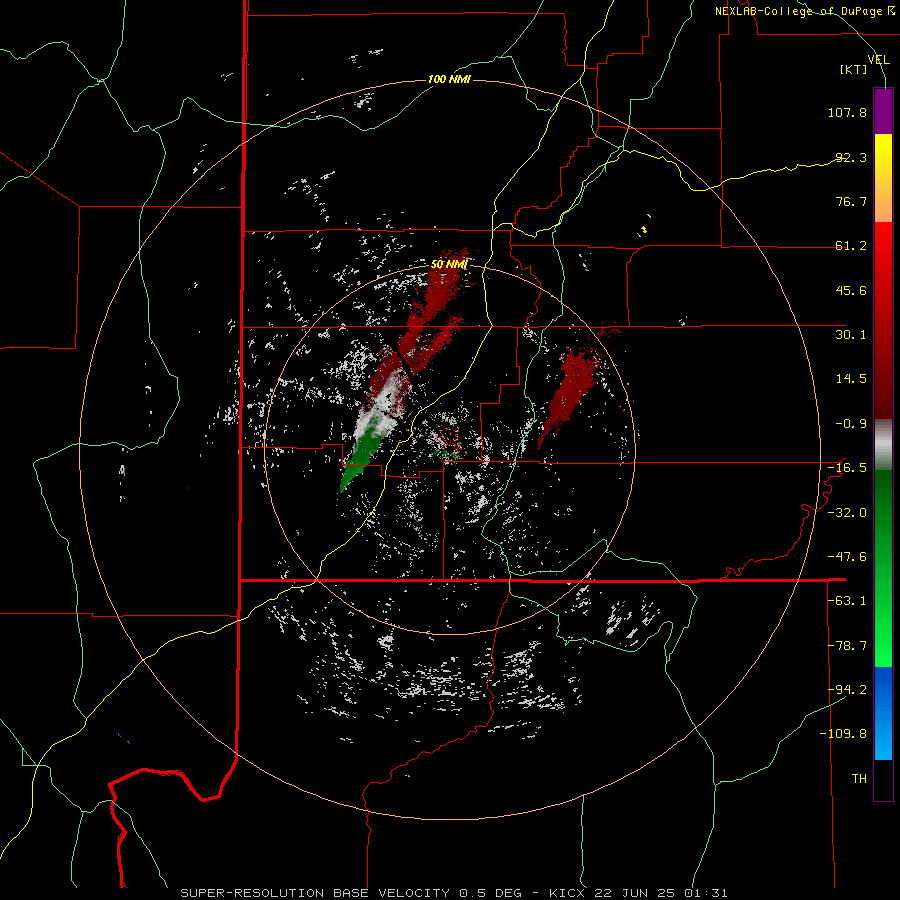Click the 61.2 velocity scale value

click(x=851, y=246)
